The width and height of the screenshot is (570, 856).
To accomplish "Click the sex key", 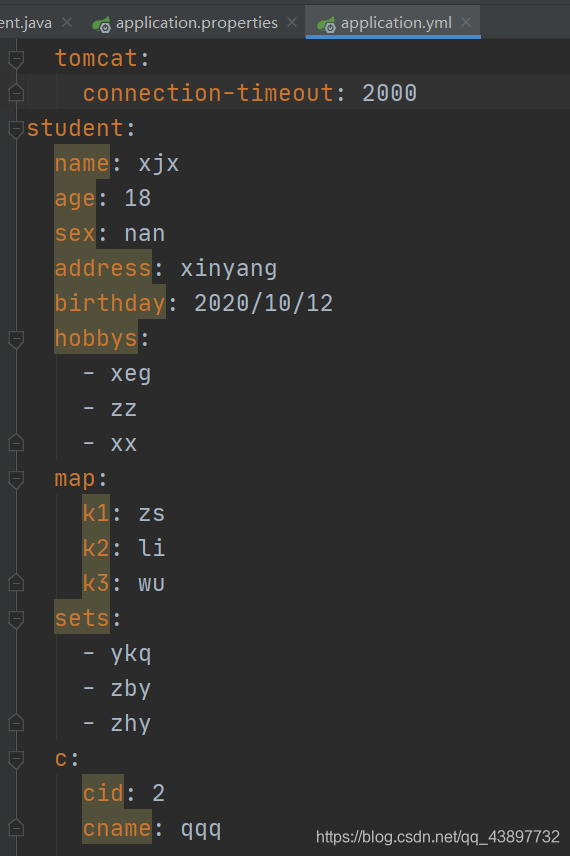I will (75, 233).
